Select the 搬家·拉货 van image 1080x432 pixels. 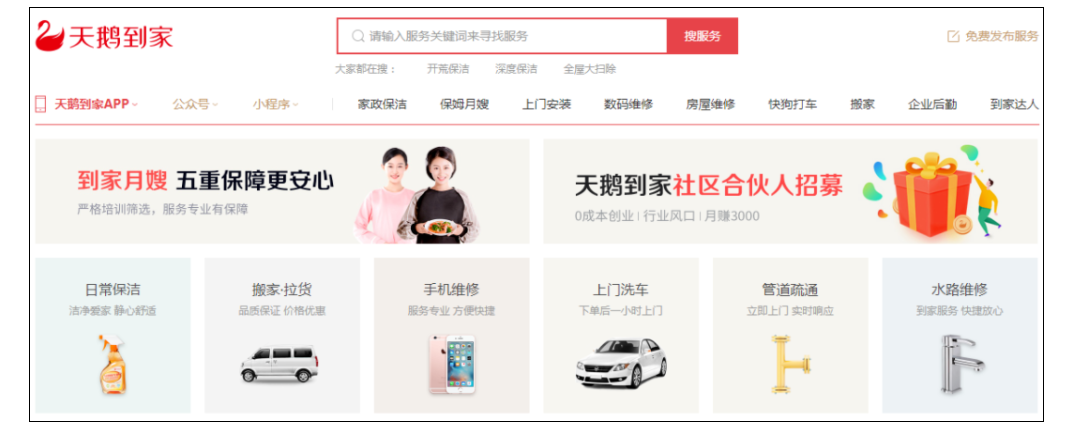(280, 363)
